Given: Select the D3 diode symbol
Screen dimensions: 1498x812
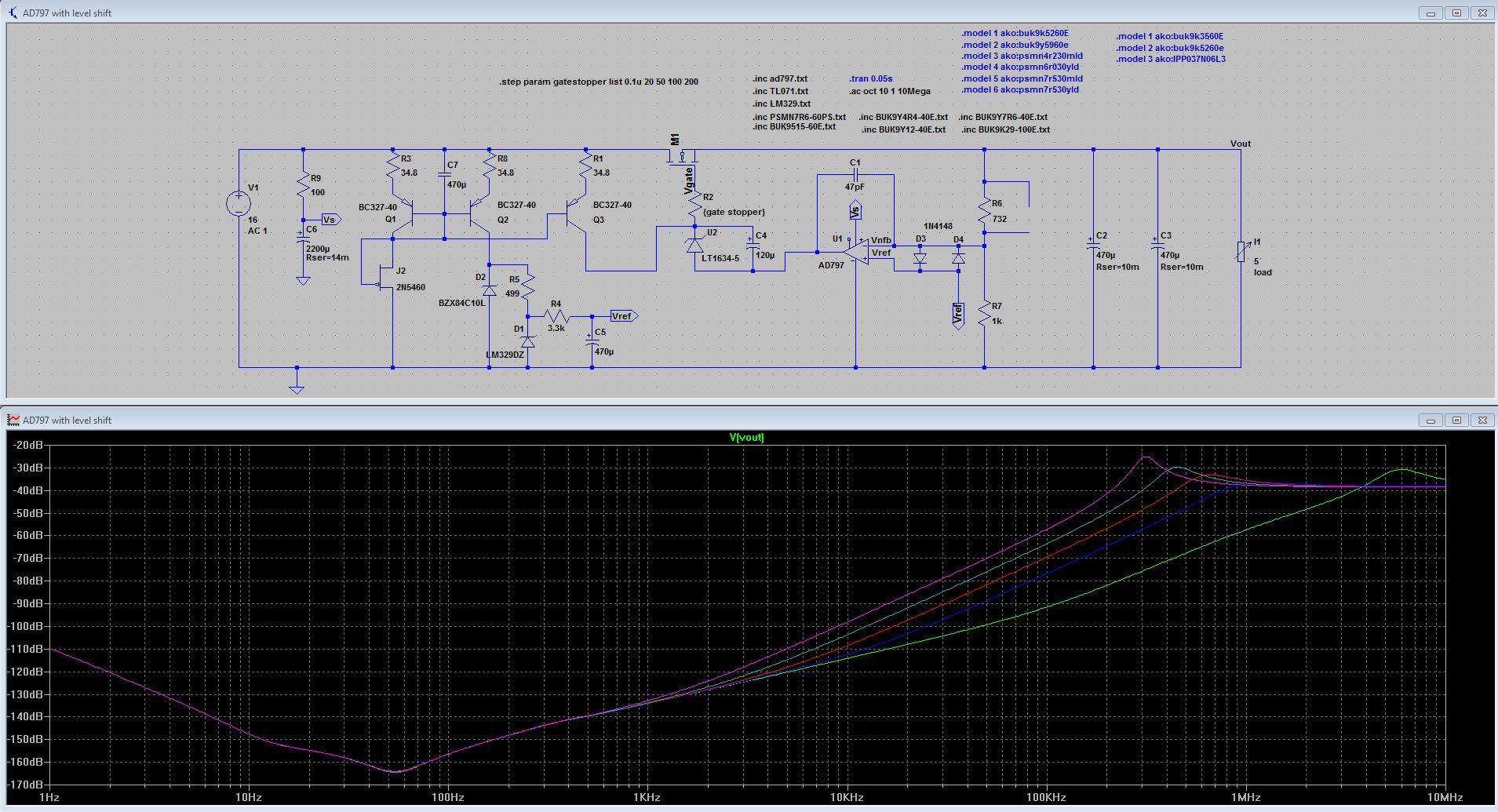Looking at the screenshot, I should 920,257.
